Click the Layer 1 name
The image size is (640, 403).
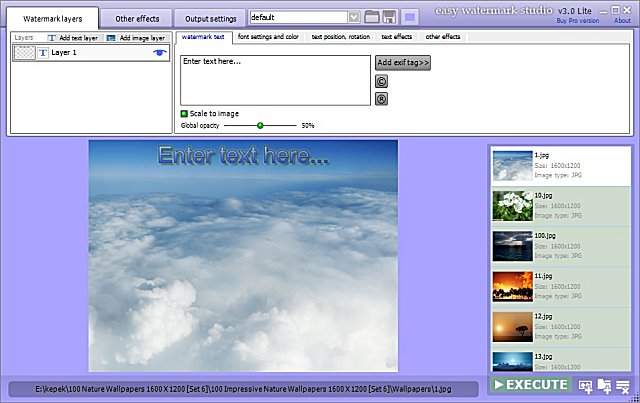click(64, 53)
